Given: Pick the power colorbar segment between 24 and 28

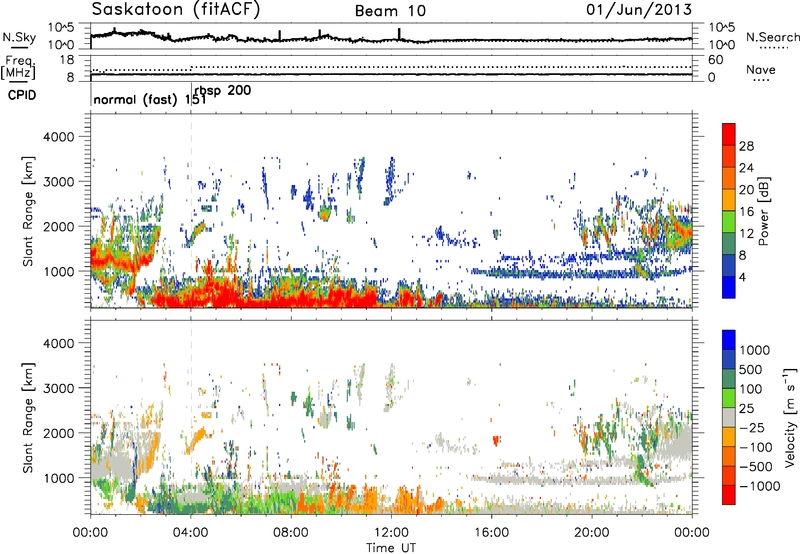Looking at the screenshot, I should point(729,157).
